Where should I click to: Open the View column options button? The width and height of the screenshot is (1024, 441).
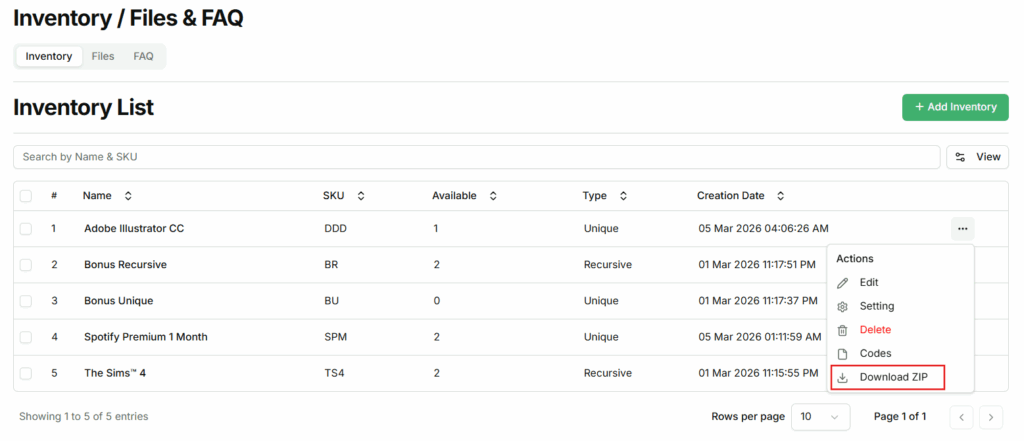pos(977,157)
